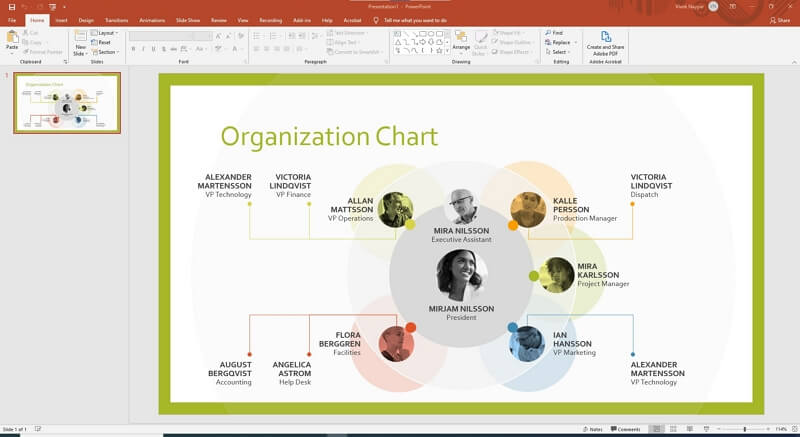Open the Select dropdown in Editing
Image resolution: width=800 pixels, height=437 pixels.
pyautogui.click(x=558, y=52)
